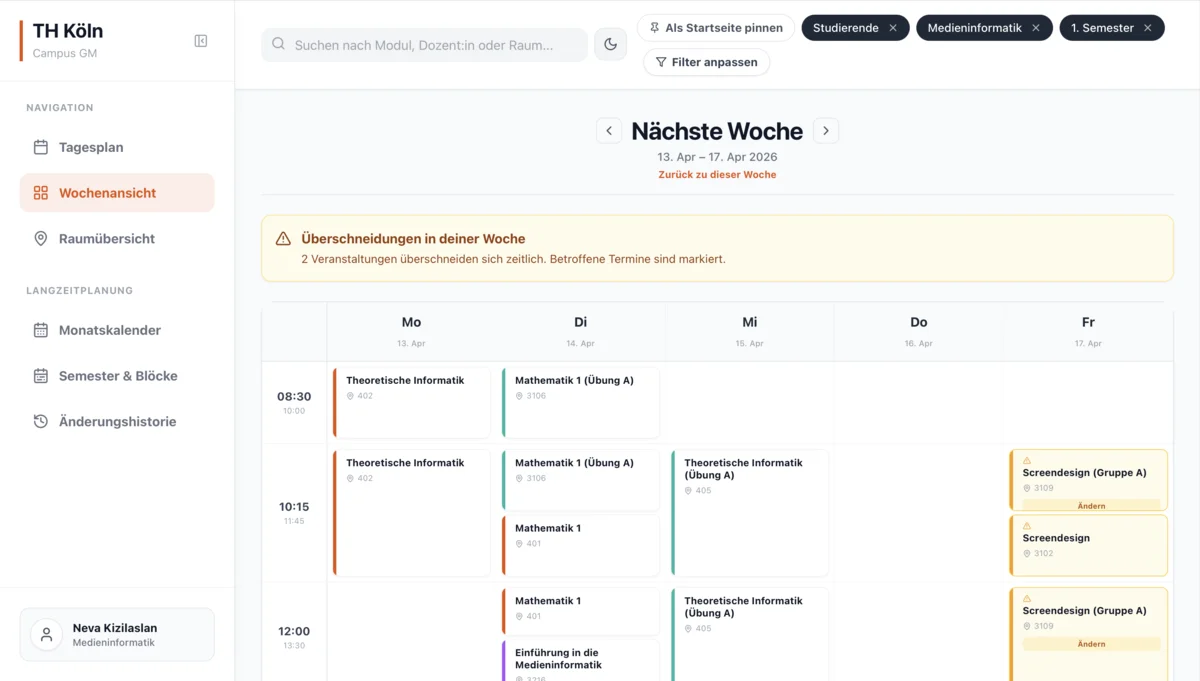Toggle dark mode with the moon icon
The height and width of the screenshot is (681, 1200).
(610, 44)
